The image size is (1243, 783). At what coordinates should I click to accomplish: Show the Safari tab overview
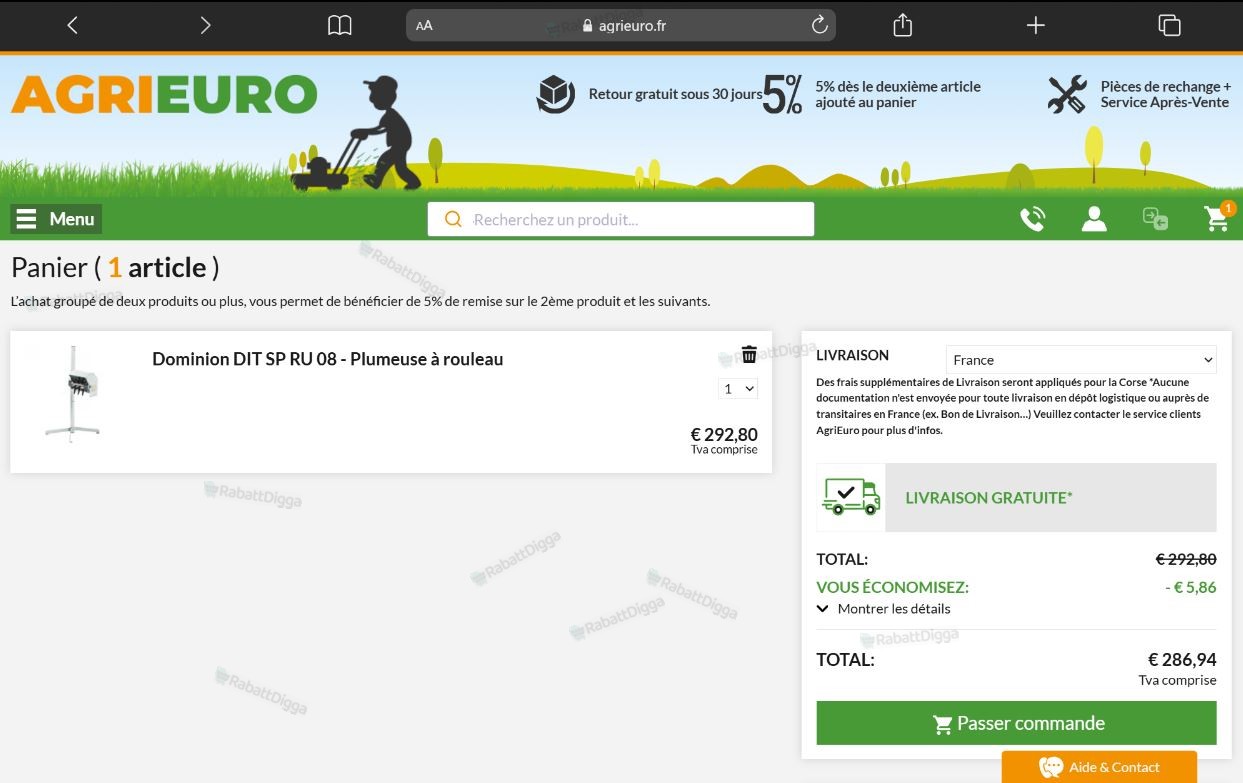1169,25
